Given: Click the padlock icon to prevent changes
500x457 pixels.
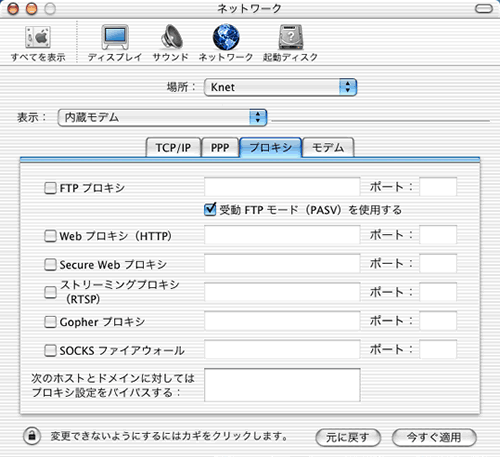Looking at the screenshot, I should 32,436.
